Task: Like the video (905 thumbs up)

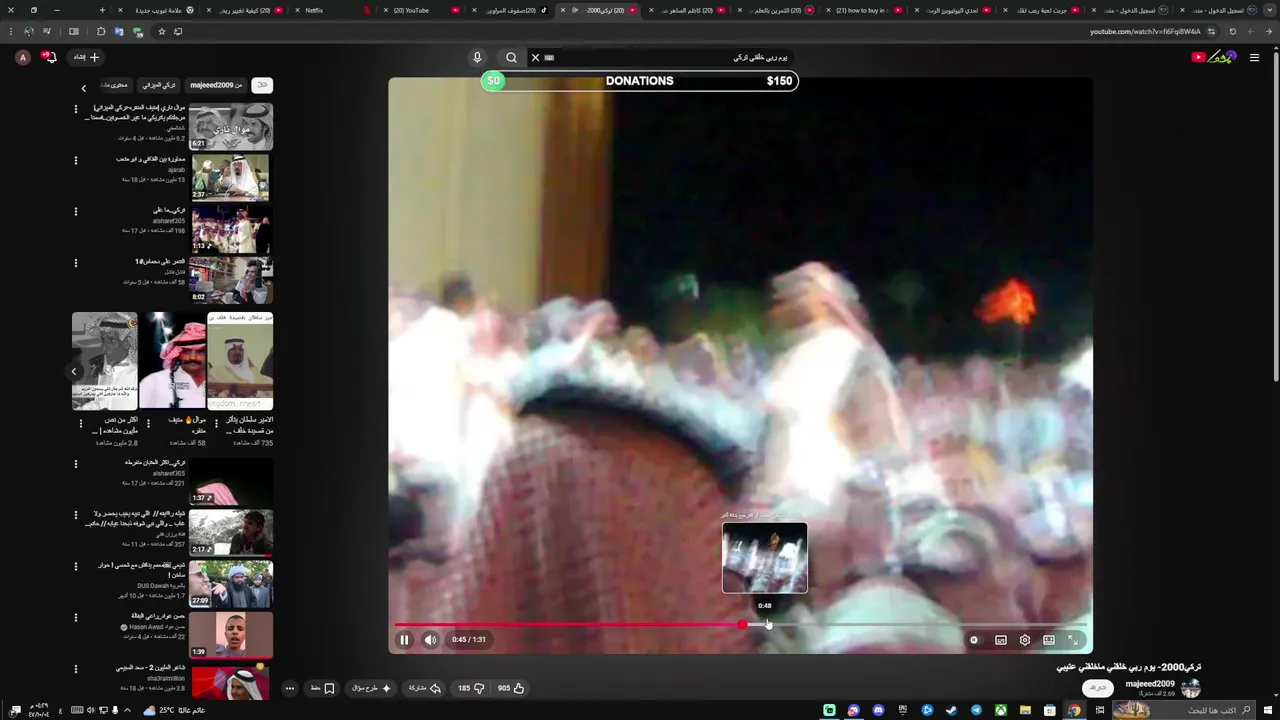Action: pyautogui.click(x=511, y=688)
